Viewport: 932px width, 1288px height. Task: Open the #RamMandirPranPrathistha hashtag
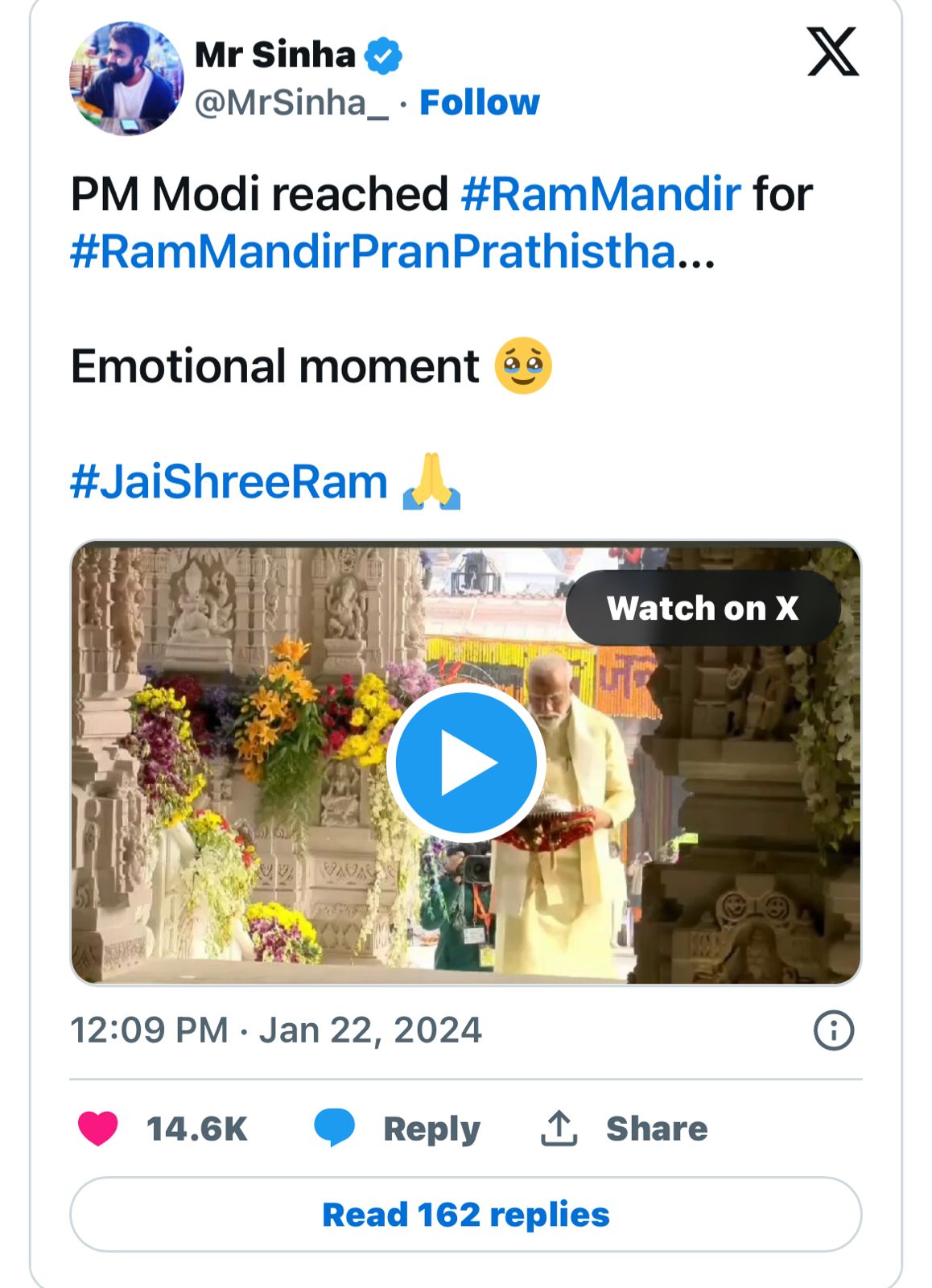click(373, 251)
